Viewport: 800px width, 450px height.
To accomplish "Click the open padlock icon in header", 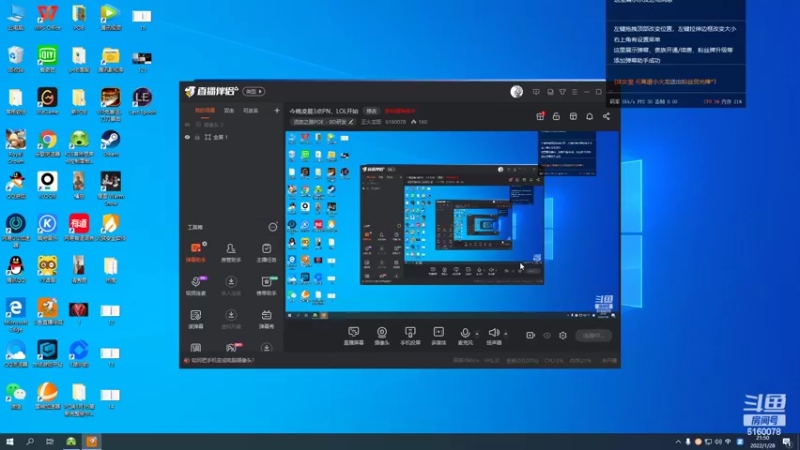I will click(556, 116).
